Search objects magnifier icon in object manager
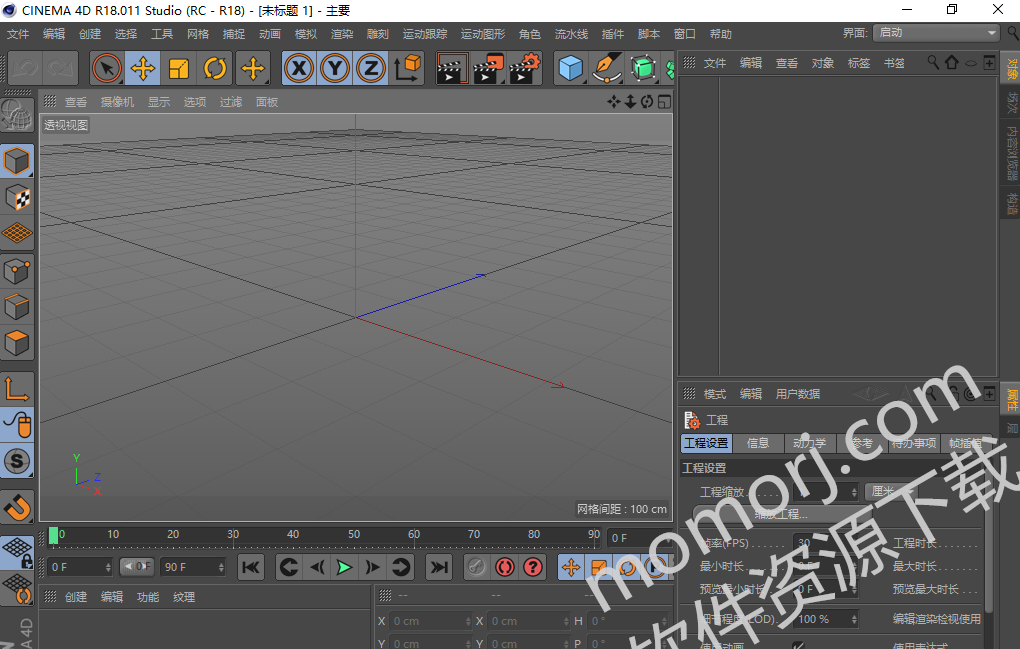The width and height of the screenshot is (1020, 649). pos(933,62)
